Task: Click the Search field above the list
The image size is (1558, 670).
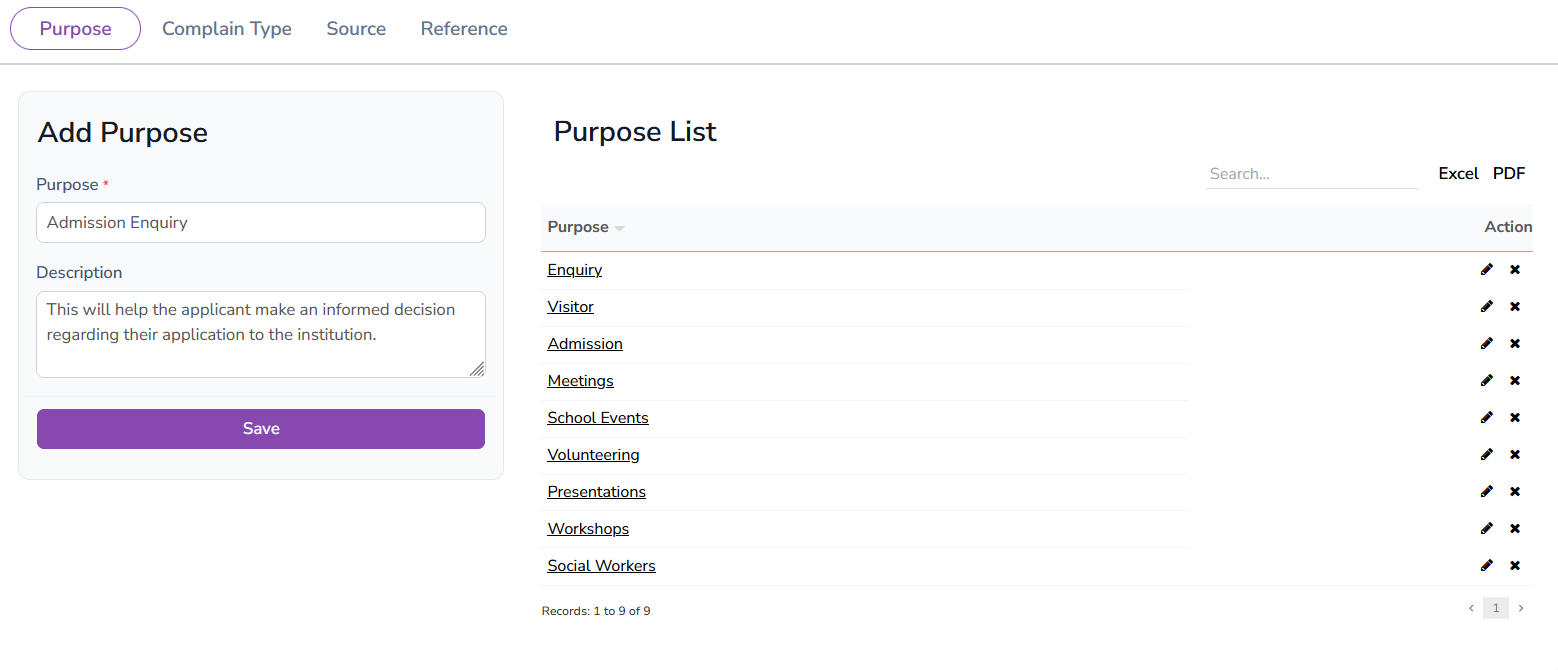Action: tap(1310, 173)
